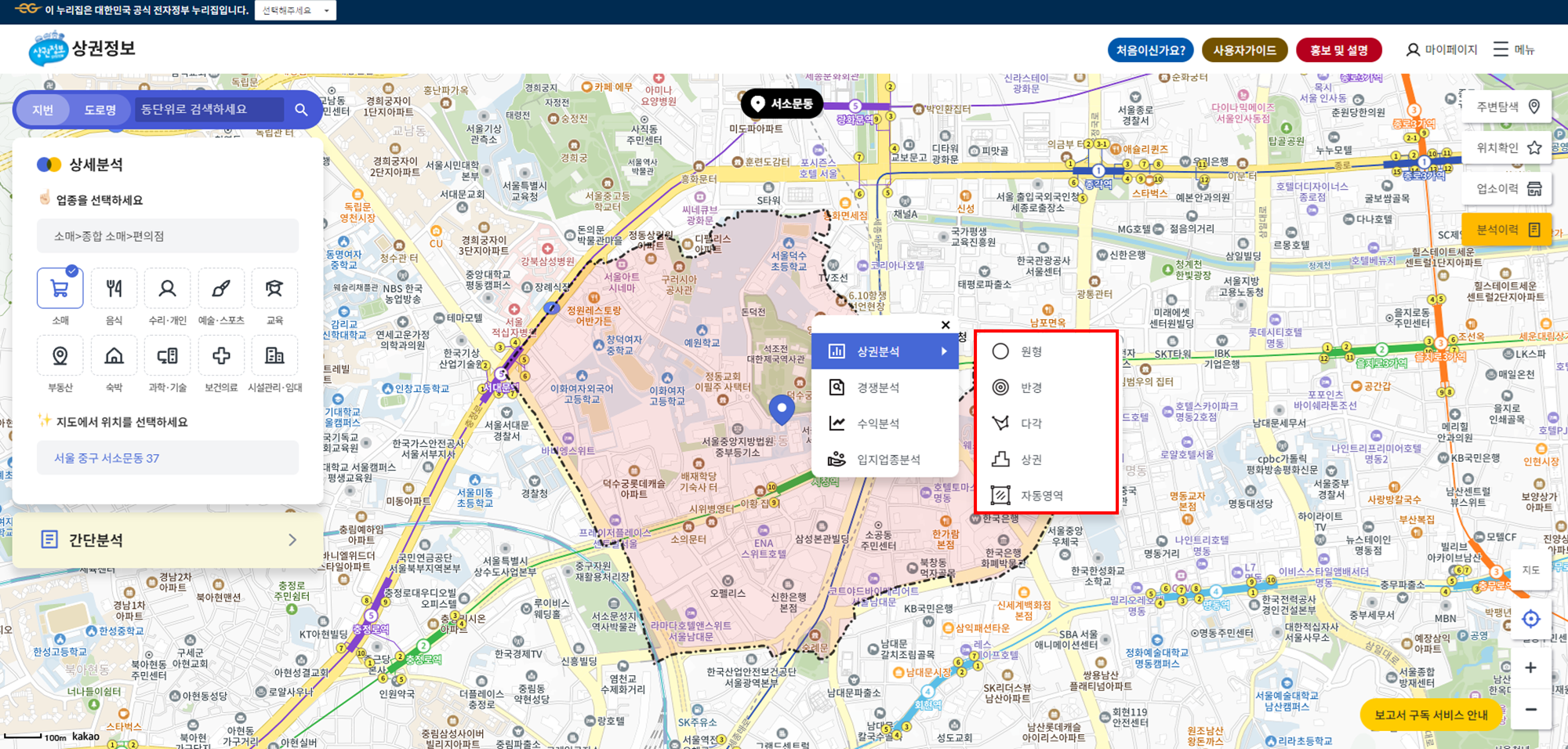Expand the 상권분석 submenu arrow
This screenshot has height=749, width=1568.
943,351
